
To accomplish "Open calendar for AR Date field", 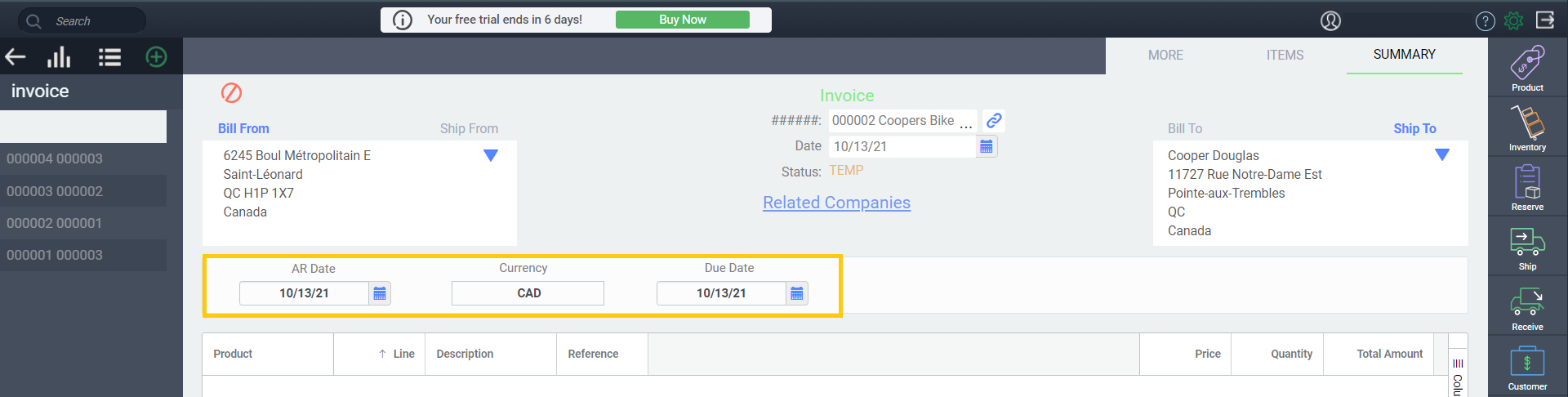I will [380, 293].
